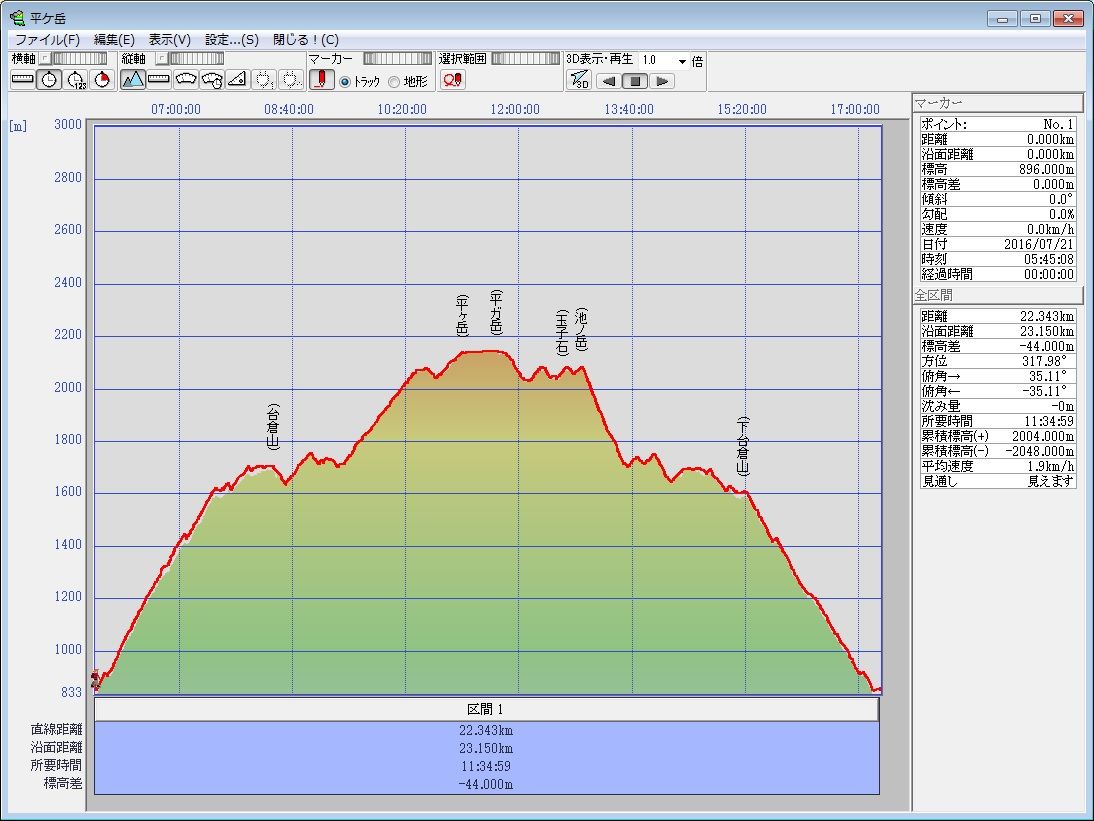Click the [m] unit label
The width and height of the screenshot is (1094, 821).
click(x=18, y=126)
